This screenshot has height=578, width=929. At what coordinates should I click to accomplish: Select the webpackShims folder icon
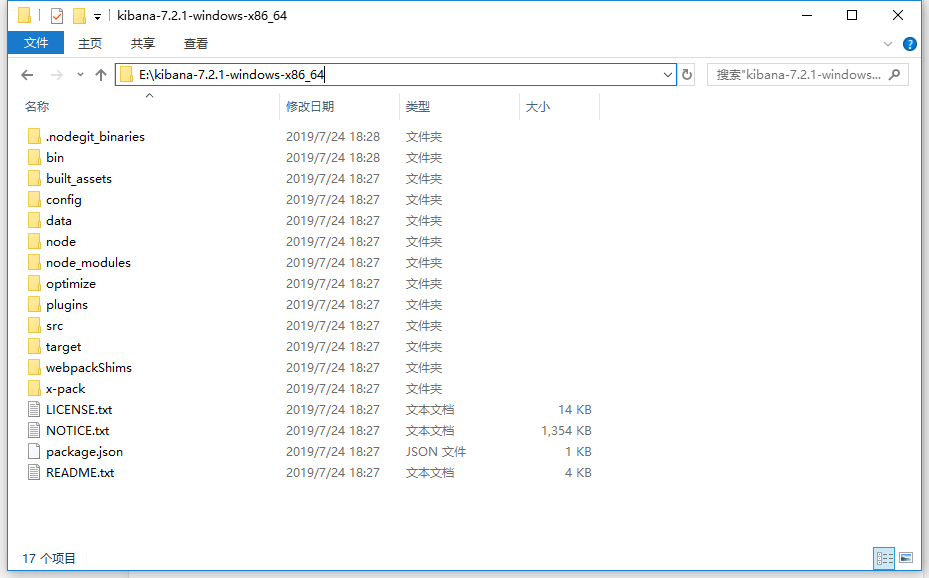coord(34,368)
